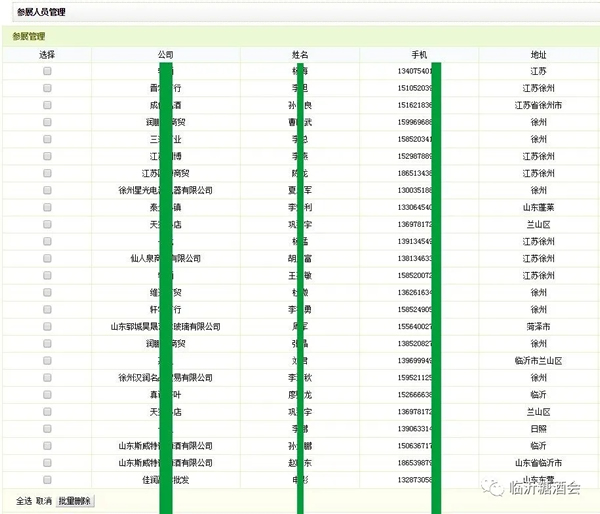Select the checkbox in the 临沂市兰山区 row
Image resolution: width=600 pixels, height=514 pixels.
(x=47, y=361)
